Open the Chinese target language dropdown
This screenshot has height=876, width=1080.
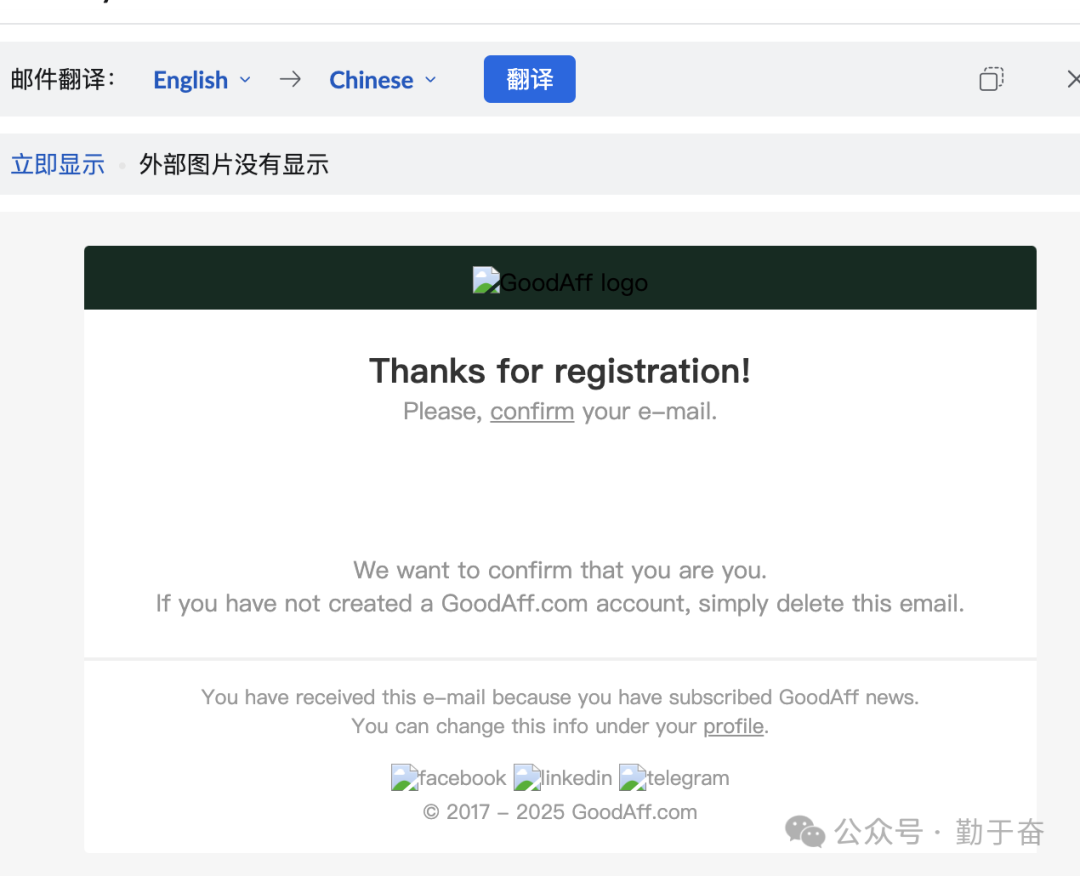(382, 80)
